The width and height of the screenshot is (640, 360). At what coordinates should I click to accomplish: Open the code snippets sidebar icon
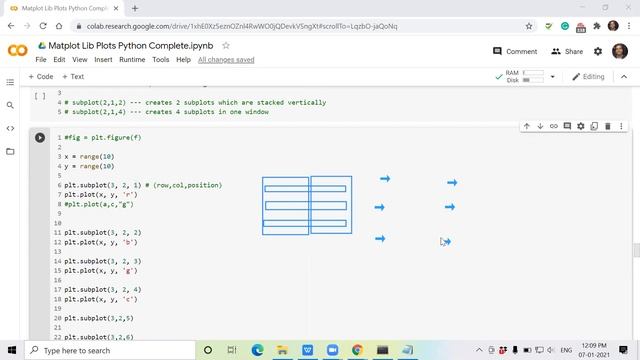point(10,128)
